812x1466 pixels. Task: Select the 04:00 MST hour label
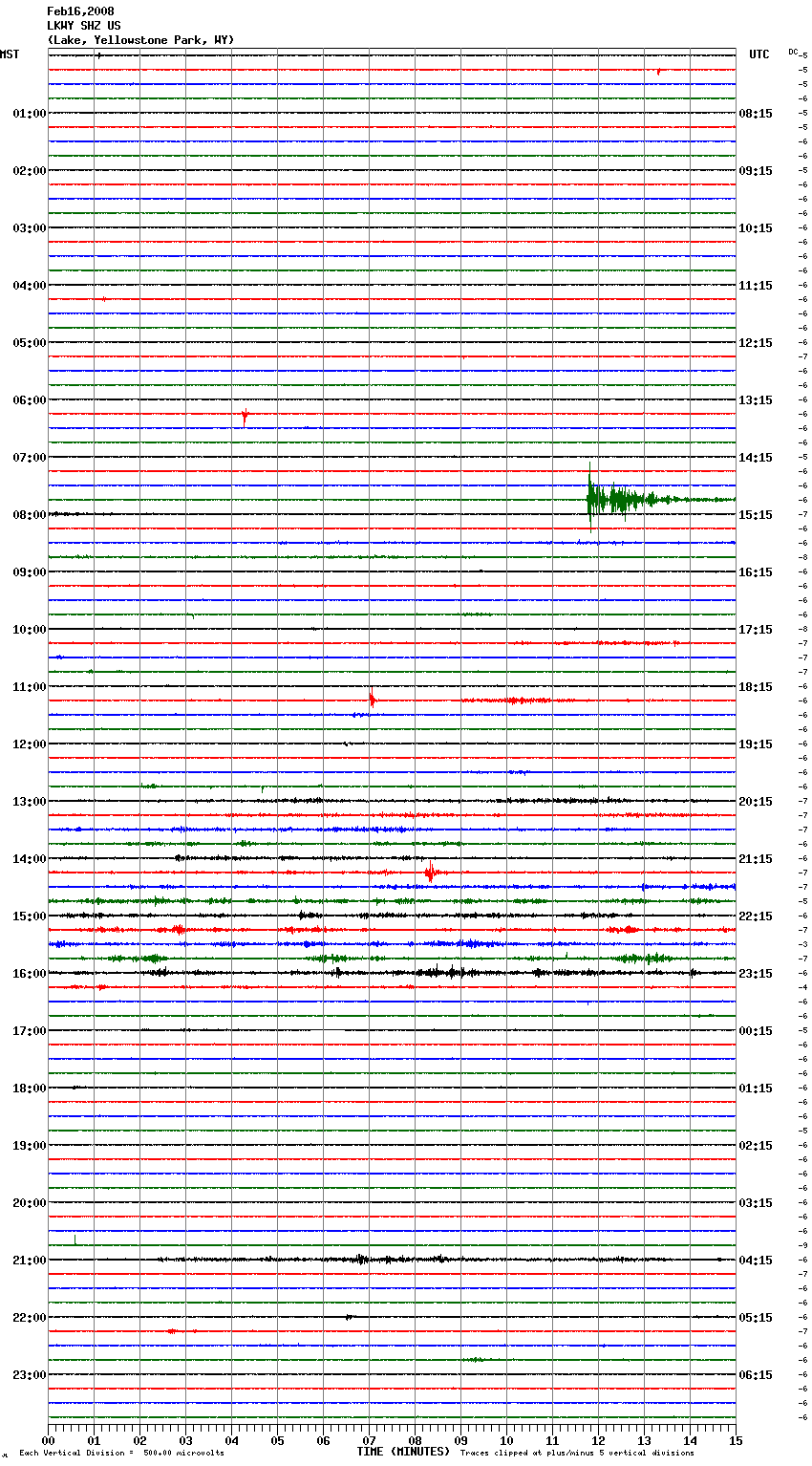click(x=29, y=286)
